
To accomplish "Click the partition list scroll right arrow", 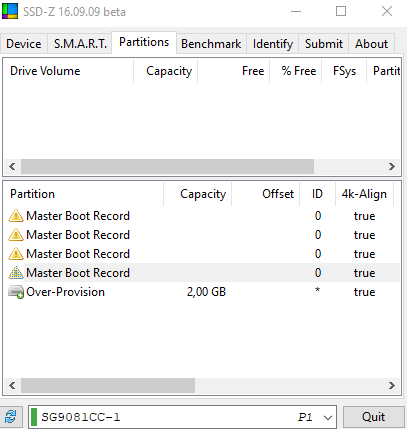I will (x=392, y=386).
